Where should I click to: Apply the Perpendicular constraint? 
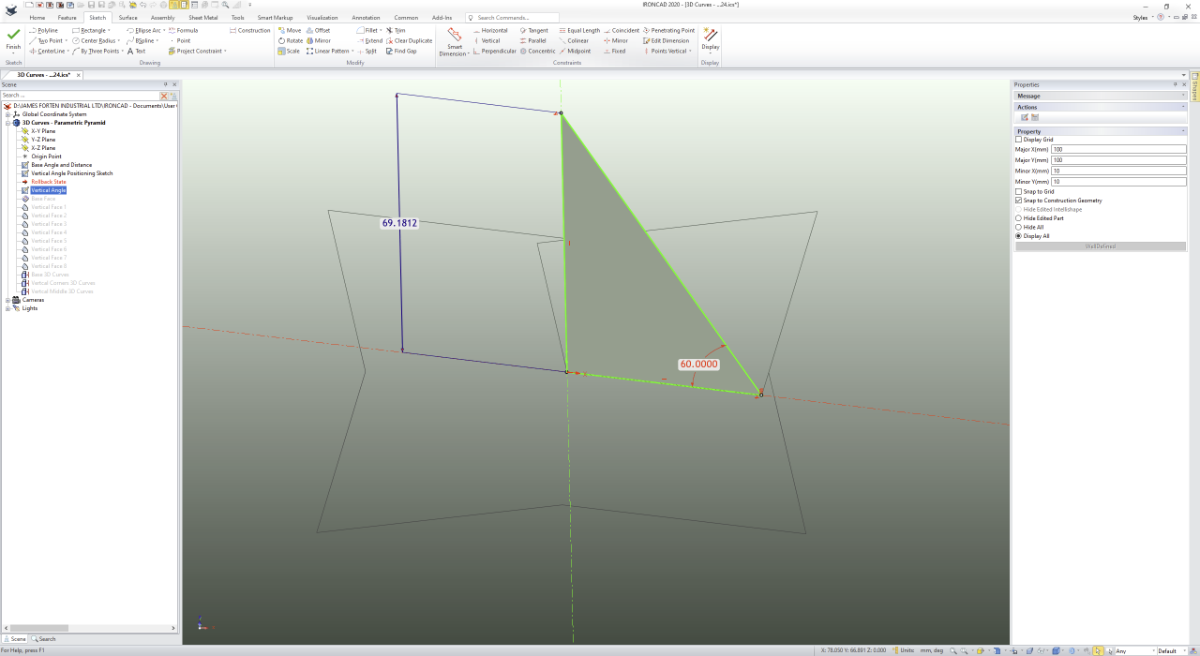coord(495,50)
